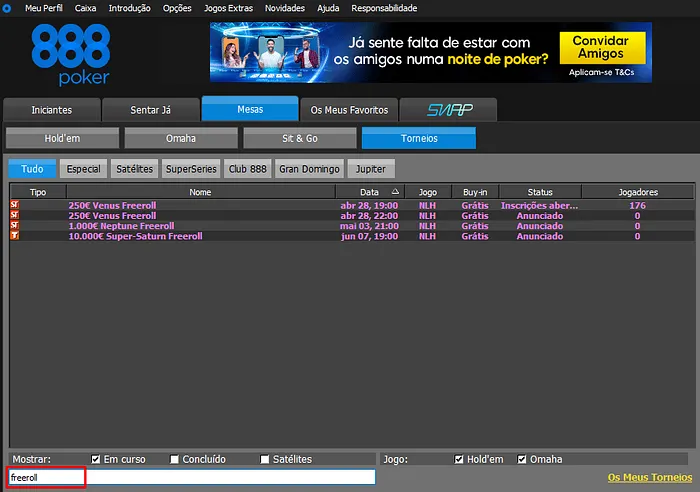Sort by the Jogo column header
The image size is (700, 492).
click(x=428, y=192)
